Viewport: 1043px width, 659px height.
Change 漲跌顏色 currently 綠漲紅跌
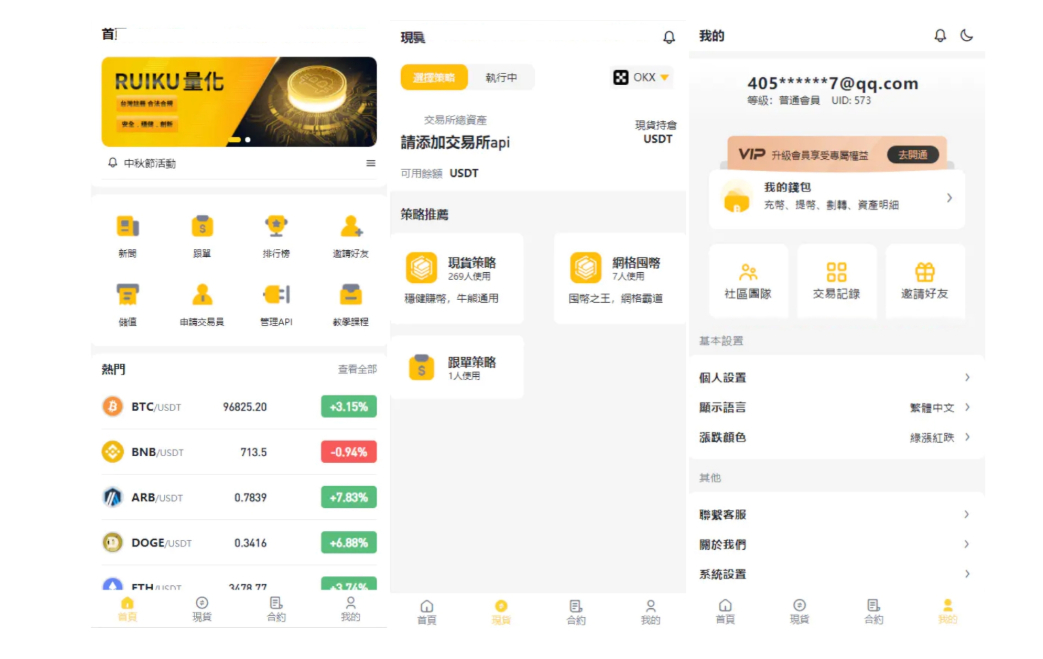[835, 437]
